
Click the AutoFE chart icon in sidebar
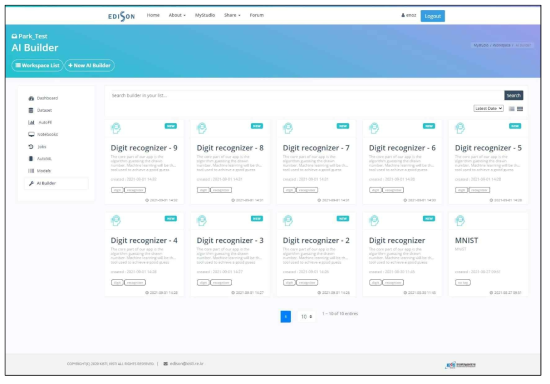(x=31, y=122)
